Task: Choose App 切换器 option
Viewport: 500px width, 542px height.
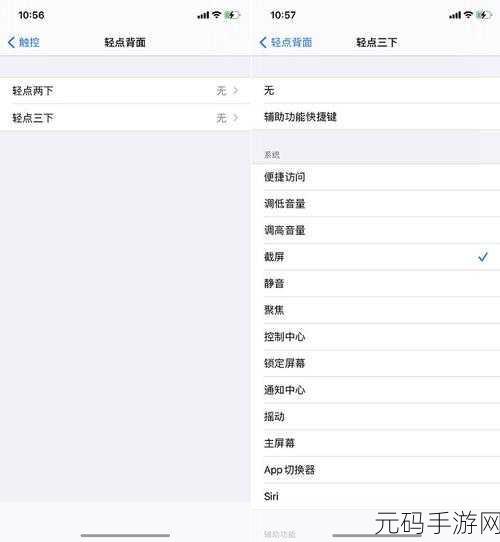Action: pyautogui.click(x=376, y=470)
